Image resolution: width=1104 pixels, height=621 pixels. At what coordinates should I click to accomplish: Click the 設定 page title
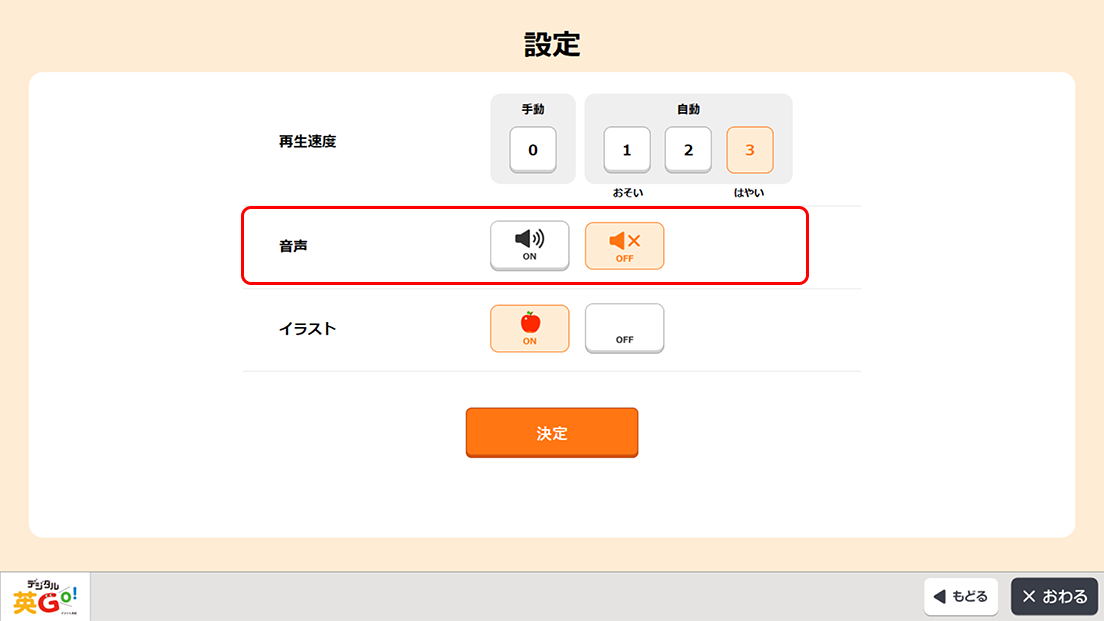coord(552,44)
